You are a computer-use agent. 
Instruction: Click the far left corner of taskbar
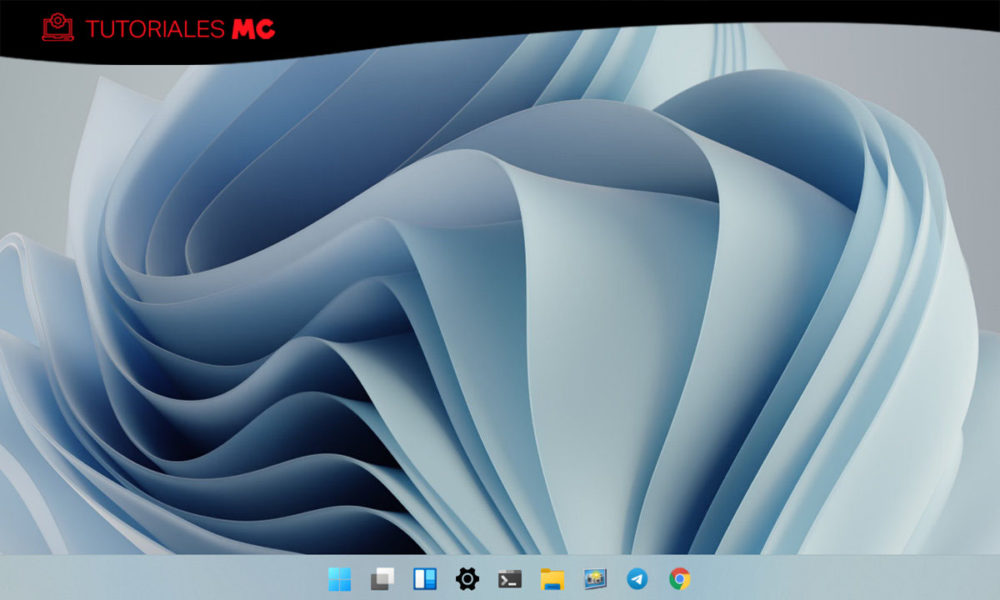point(10,579)
